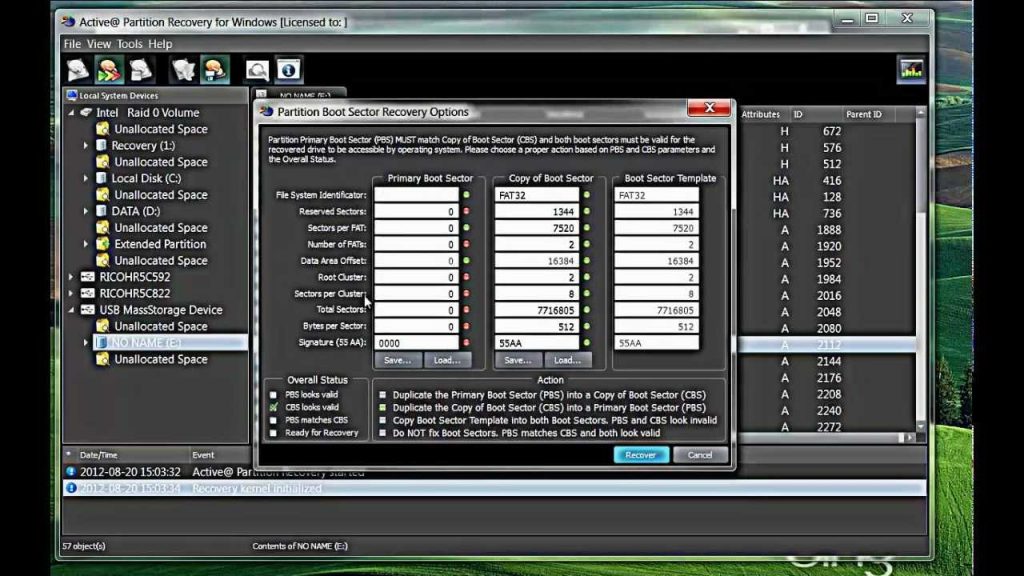
Task: Click the bar chart icon in the toolbar
Action: click(x=911, y=70)
